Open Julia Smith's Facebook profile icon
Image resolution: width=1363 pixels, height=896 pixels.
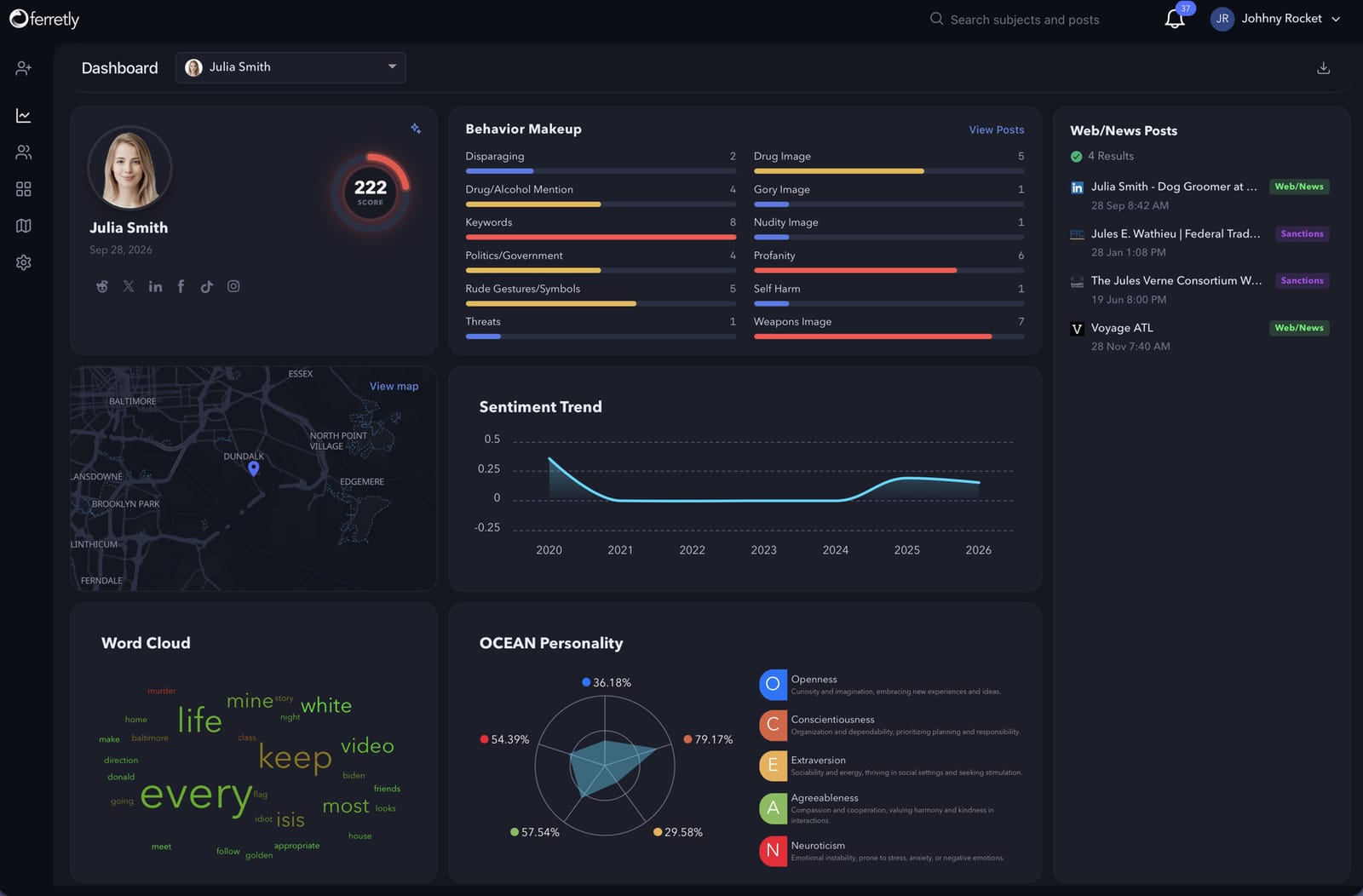click(181, 286)
